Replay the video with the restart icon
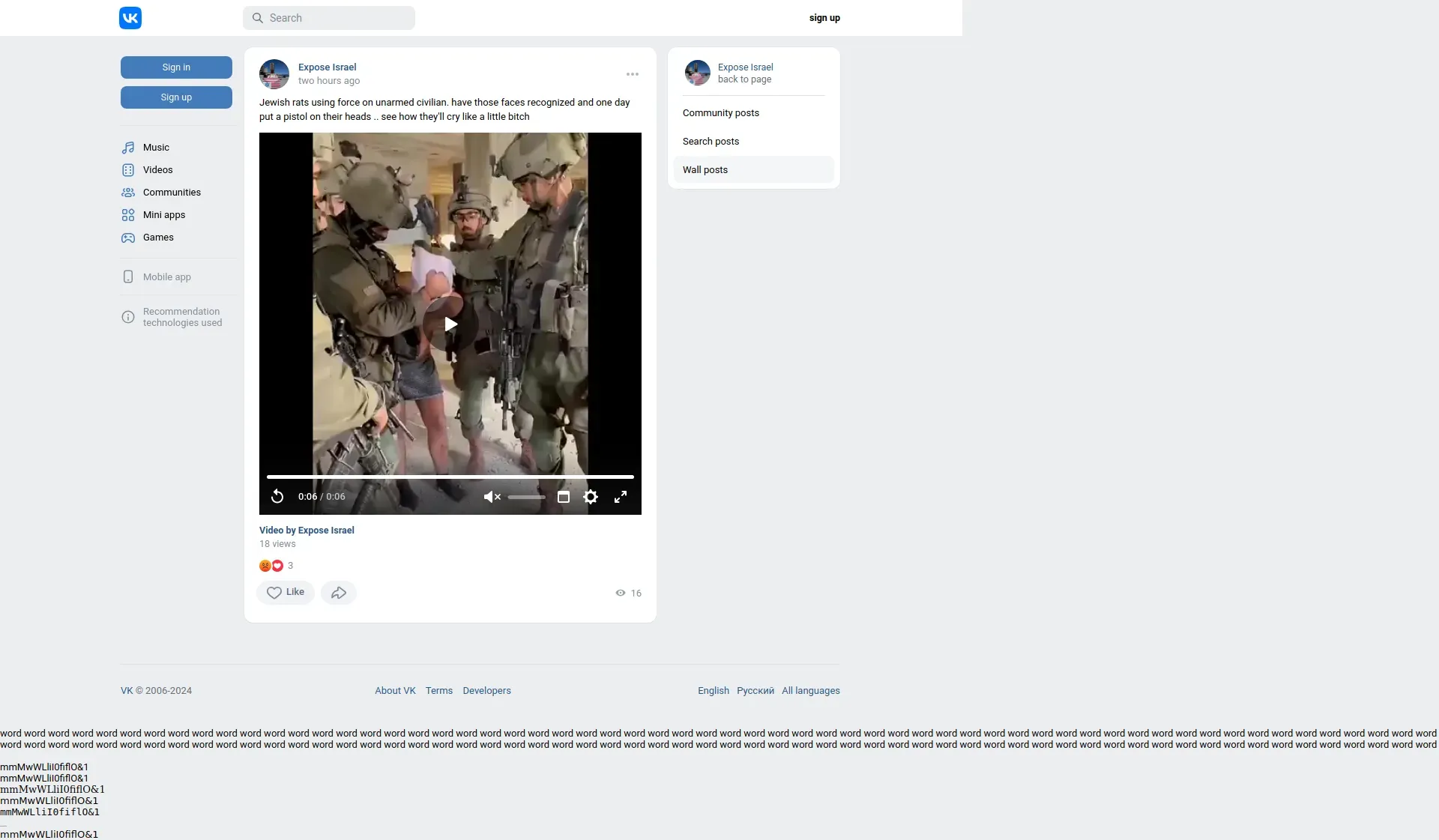Screen dimensions: 1439x840 pyautogui.click(x=277, y=497)
